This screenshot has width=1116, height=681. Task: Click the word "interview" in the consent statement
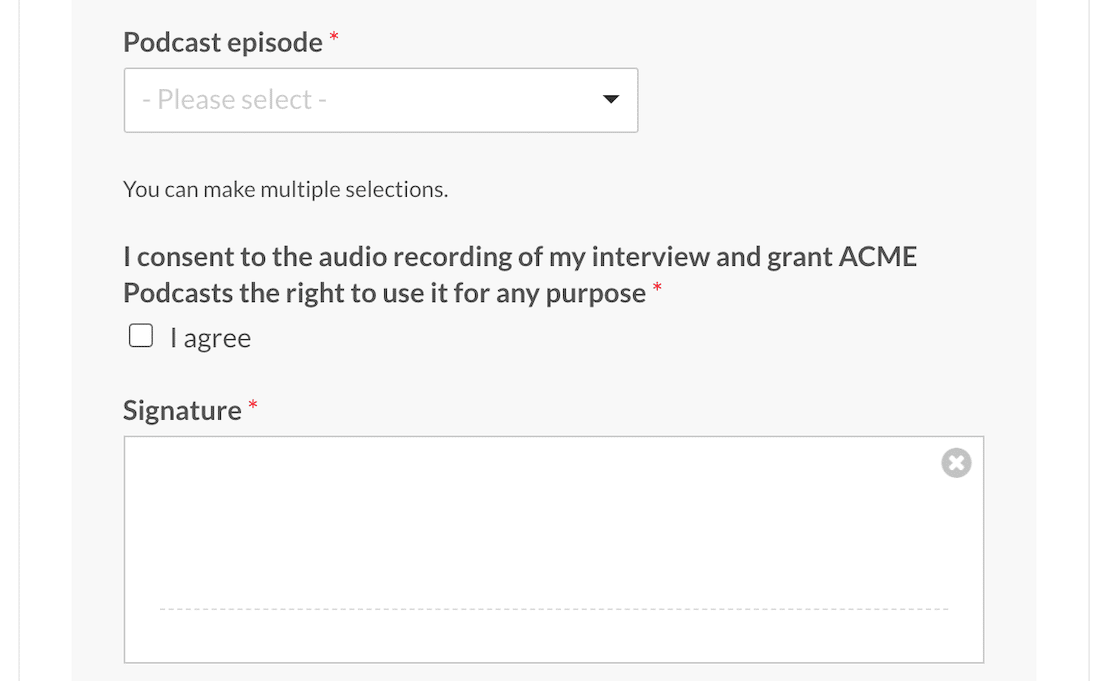(x=650, y=257)
